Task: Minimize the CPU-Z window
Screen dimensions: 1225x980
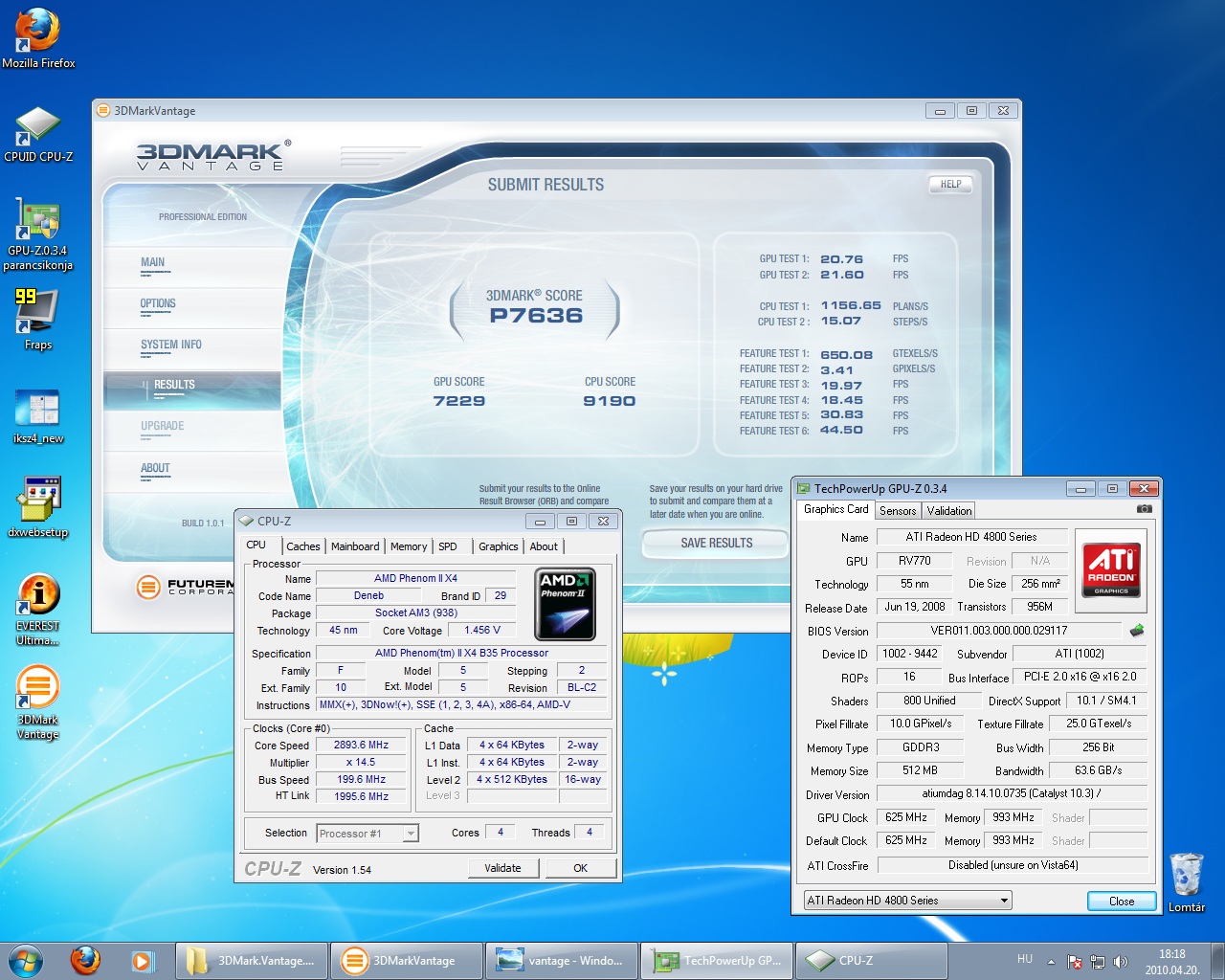Action: [x=540, y=522]
